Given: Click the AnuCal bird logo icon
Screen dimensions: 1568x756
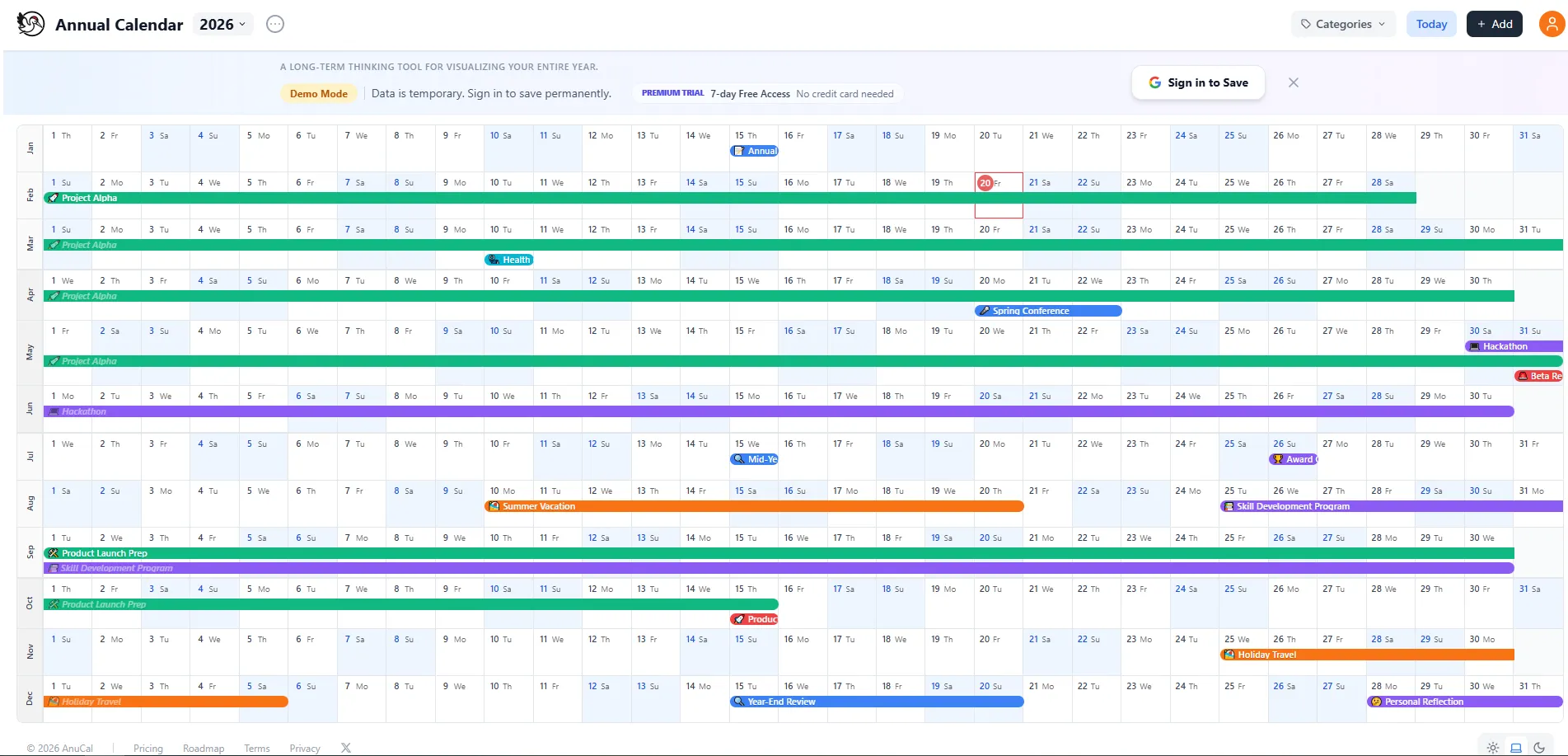Looking at the screenshot, I should click(x=30, y=24).
